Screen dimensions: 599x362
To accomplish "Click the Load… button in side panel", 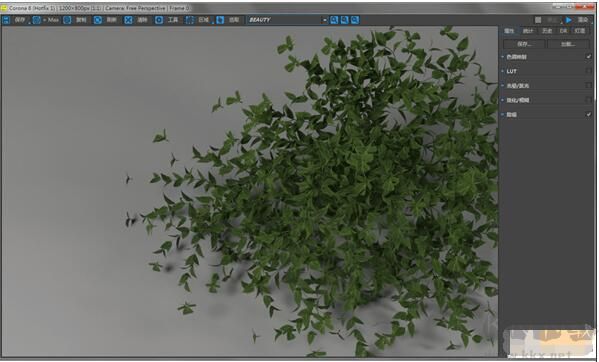I will coord(568,44).
